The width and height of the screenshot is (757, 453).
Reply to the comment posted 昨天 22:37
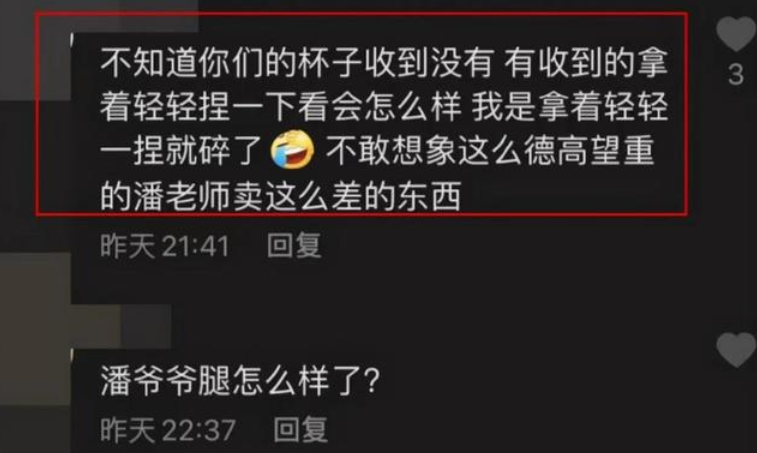[300, 429]
